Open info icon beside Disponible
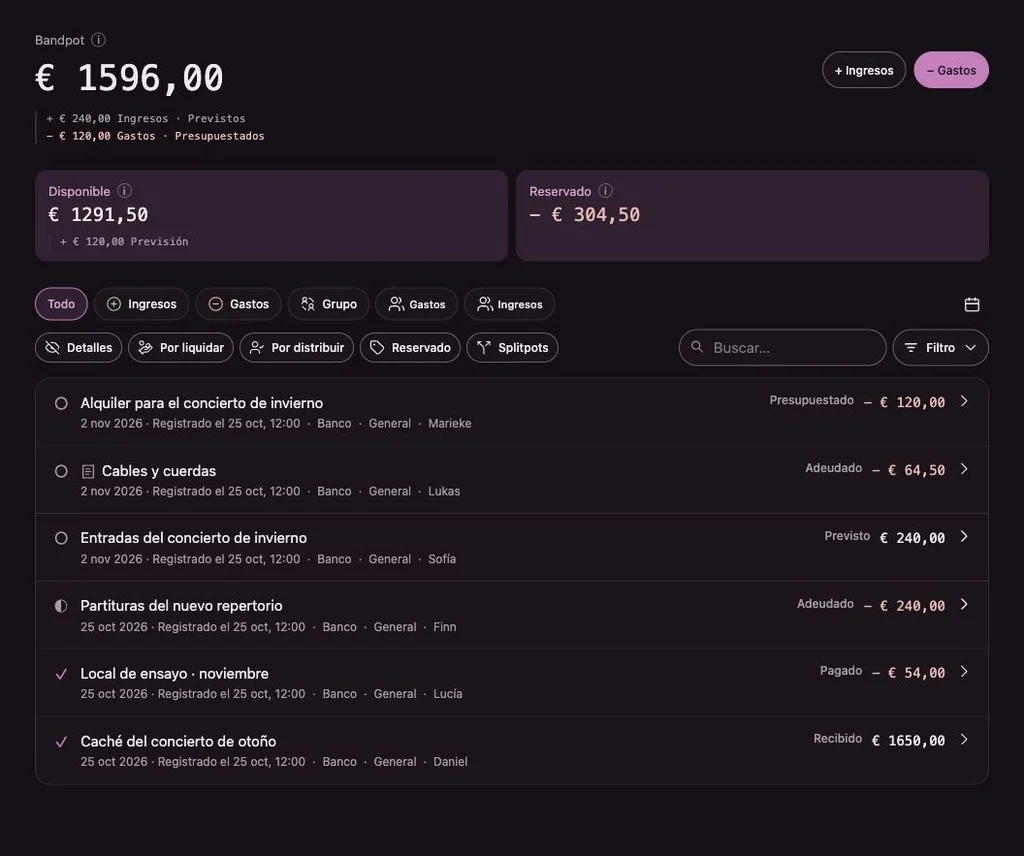 124,191
